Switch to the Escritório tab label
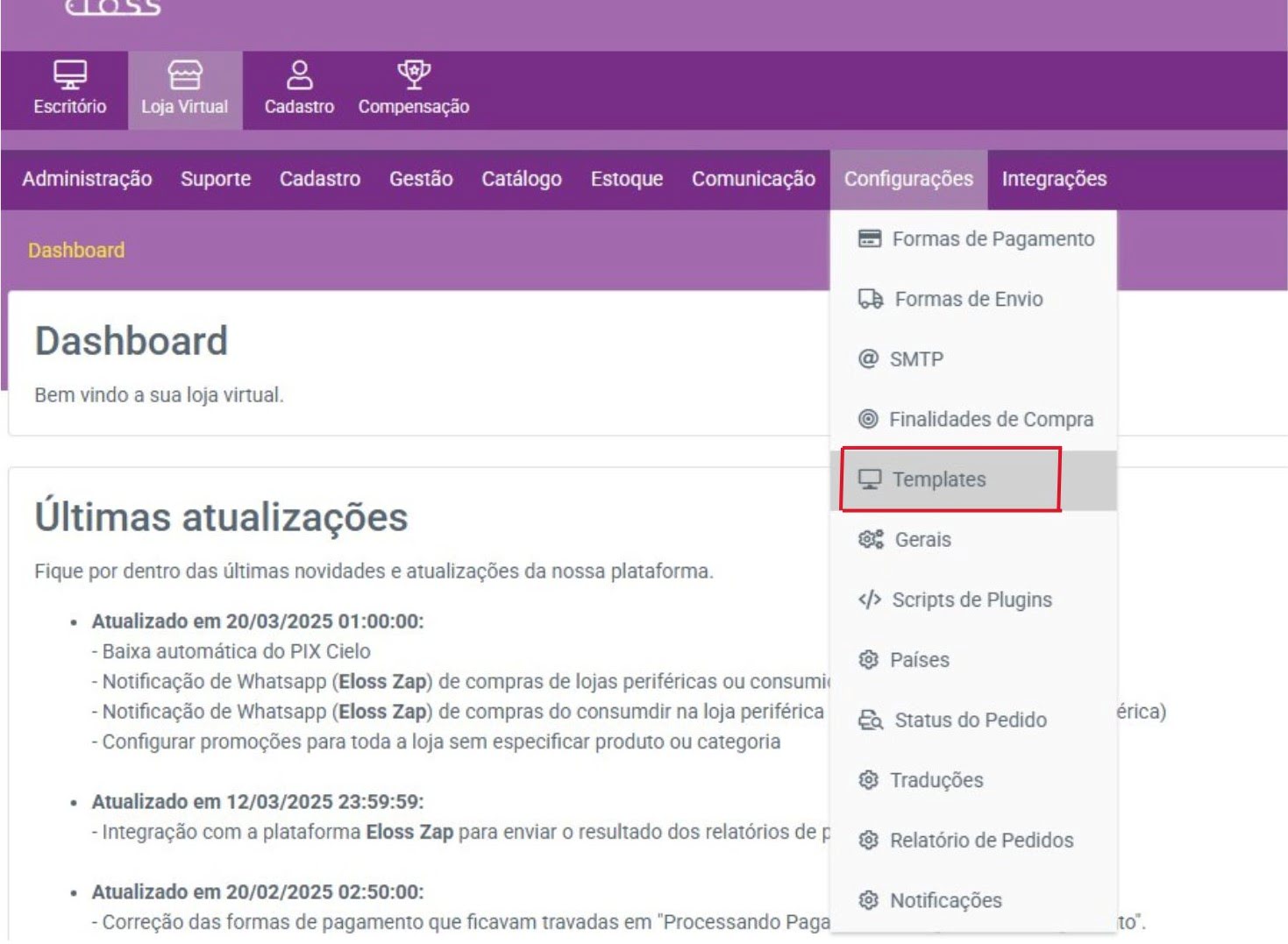1288x944 pixels. click(70, 106)
